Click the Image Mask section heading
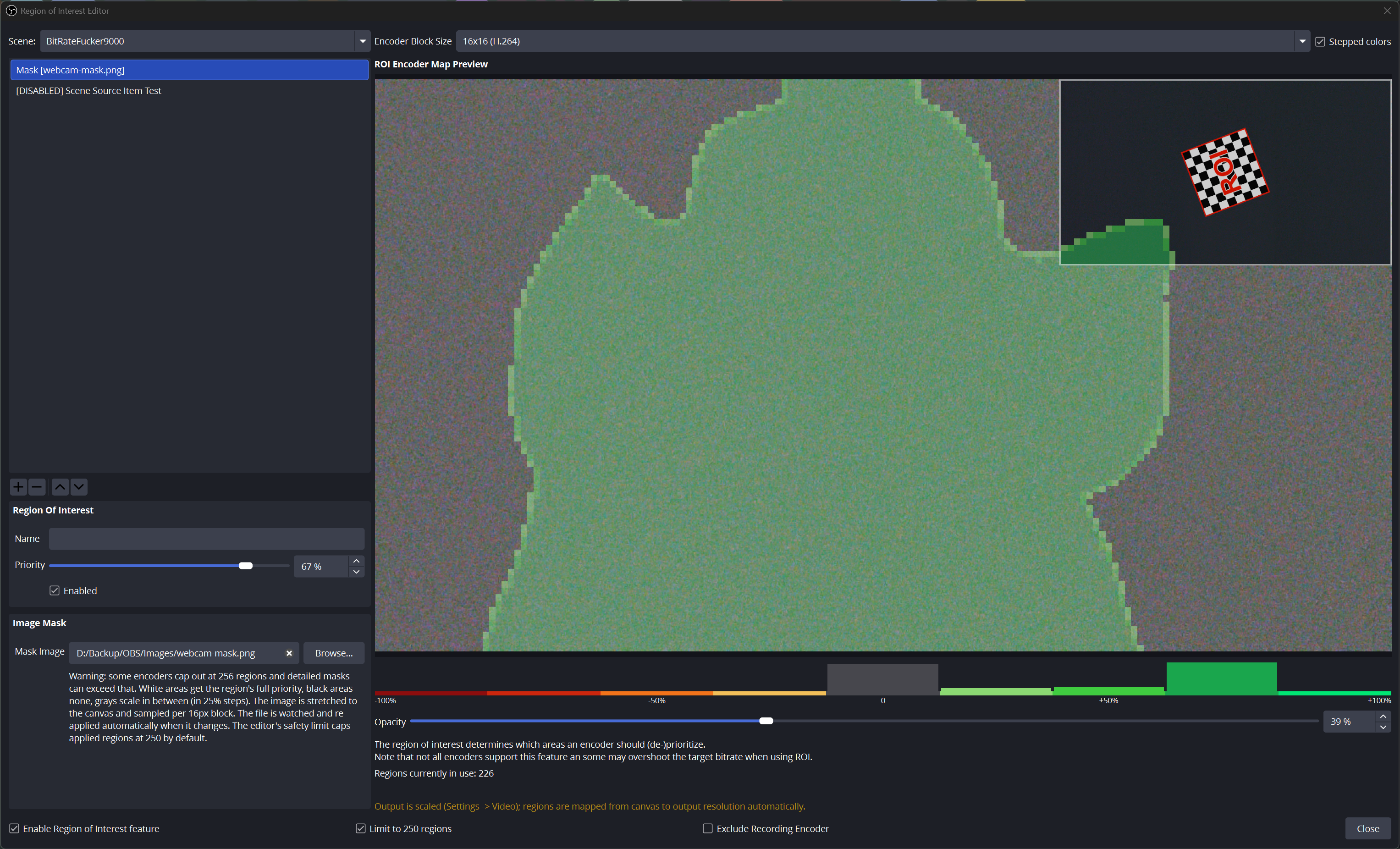Viewport: 1400px width, 849px height. tap(40, 623)
